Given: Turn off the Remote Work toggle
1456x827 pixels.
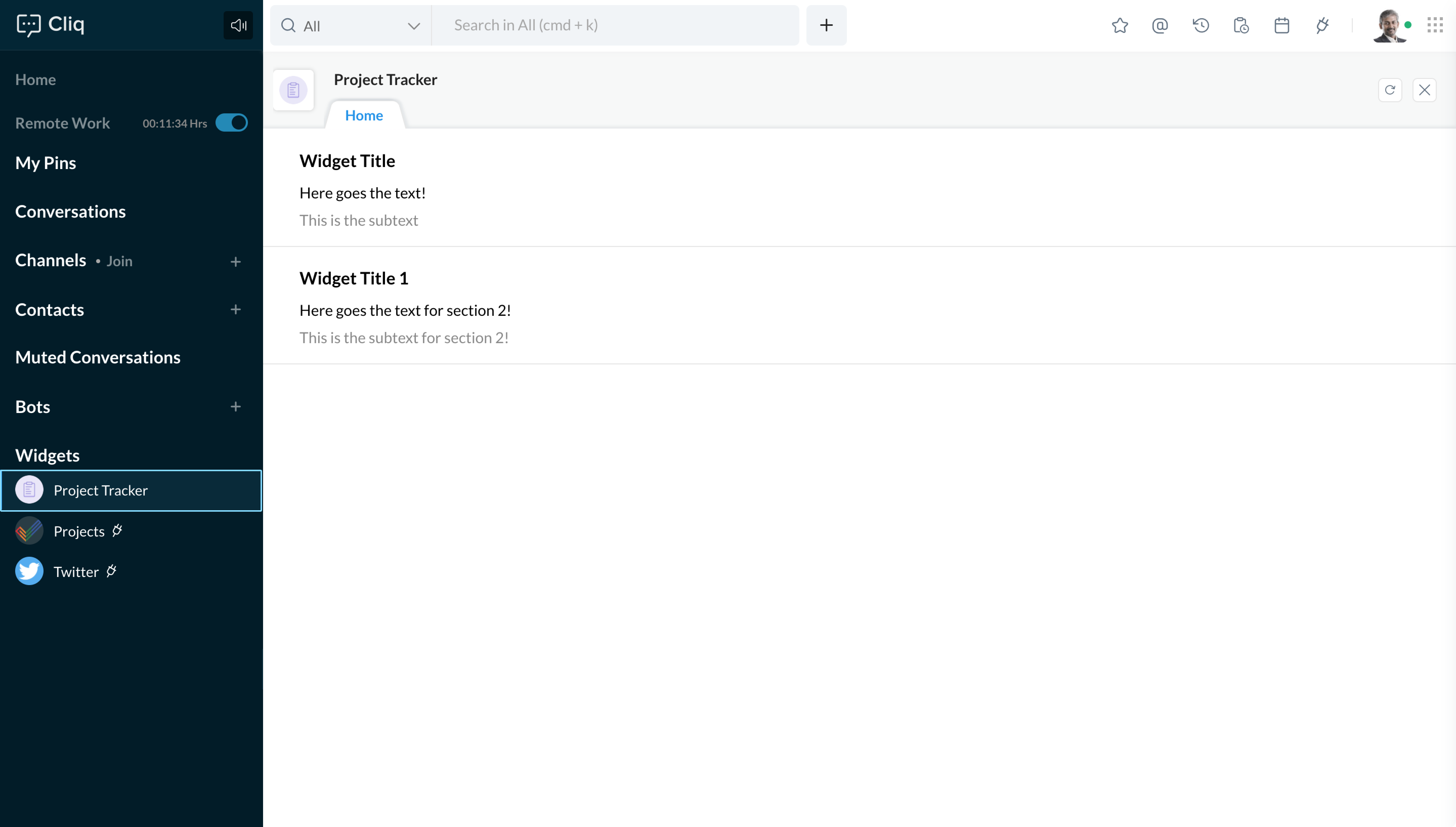Looking at the screenshot, I should pos(232,123).
